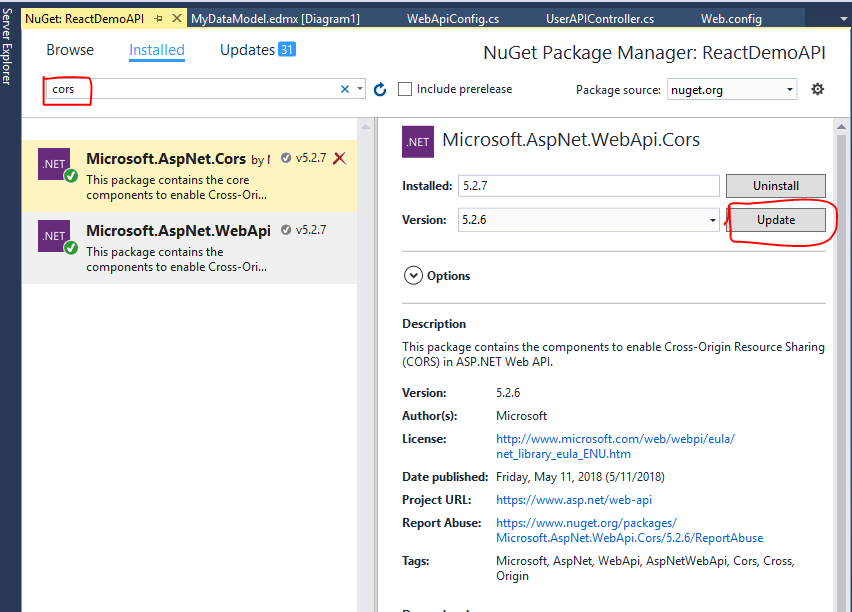Click the Microsoft.AspNet.WebApi .NET package icon
The width and height of the screenshot is (852, 612).
54,236
